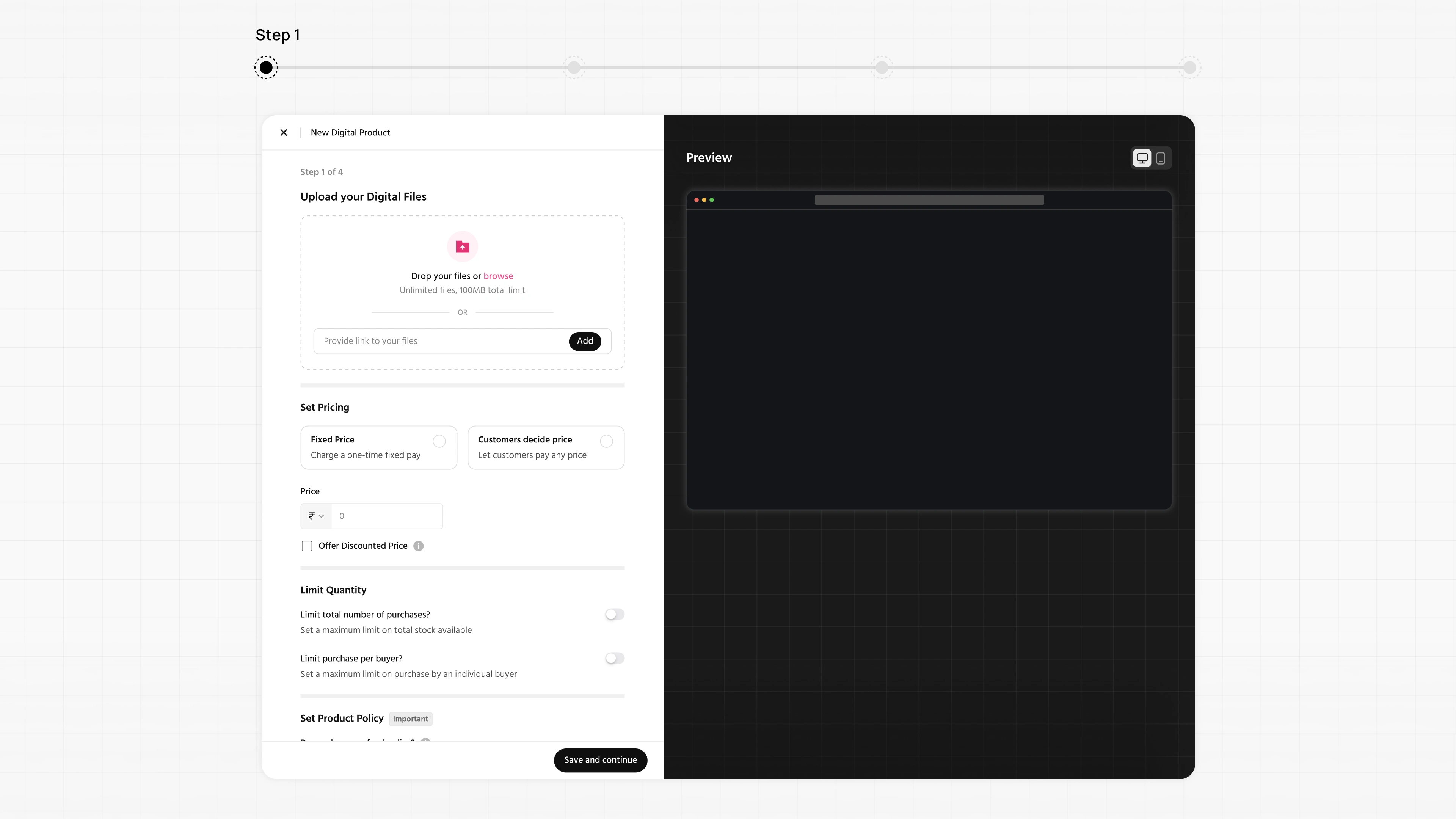
Task: Click the Price amount input field
Action: (387, 516)
